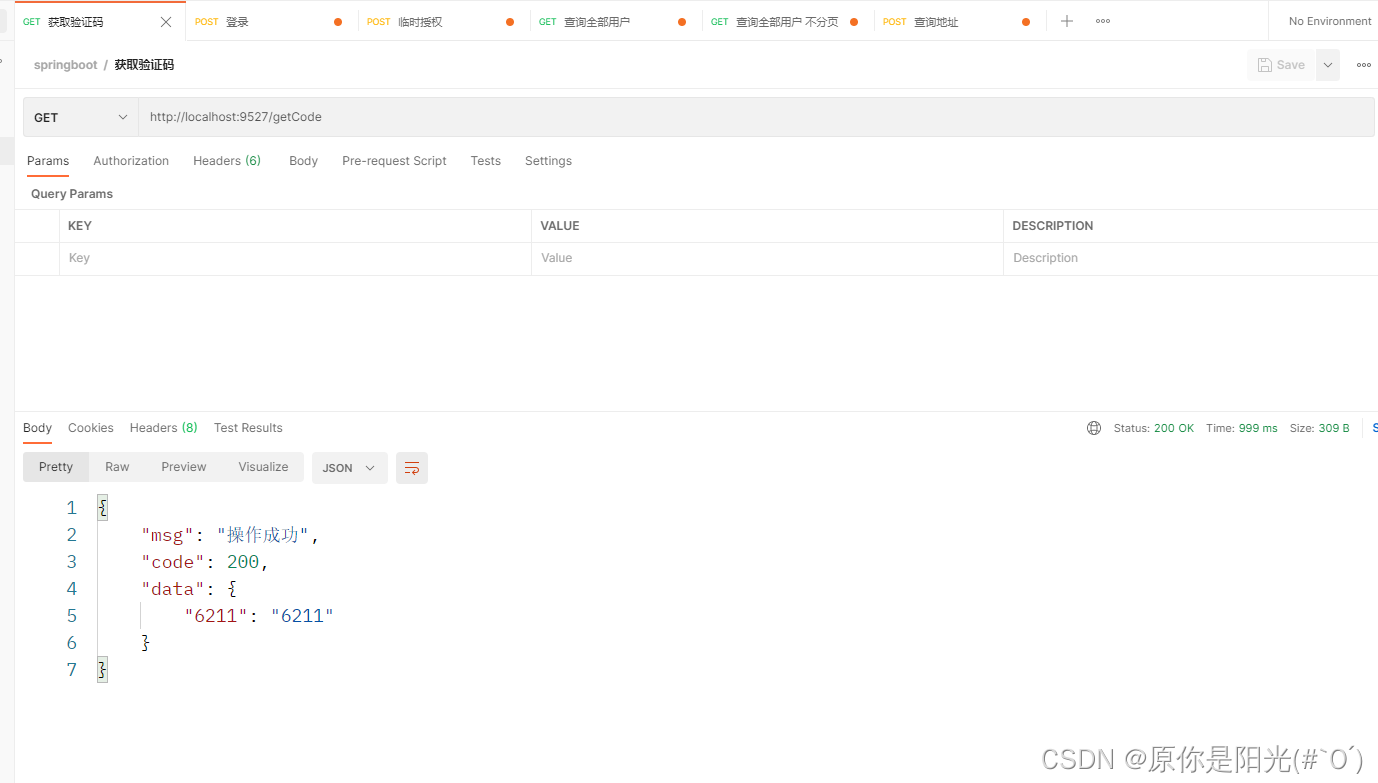Select the response Body tab

37,428
